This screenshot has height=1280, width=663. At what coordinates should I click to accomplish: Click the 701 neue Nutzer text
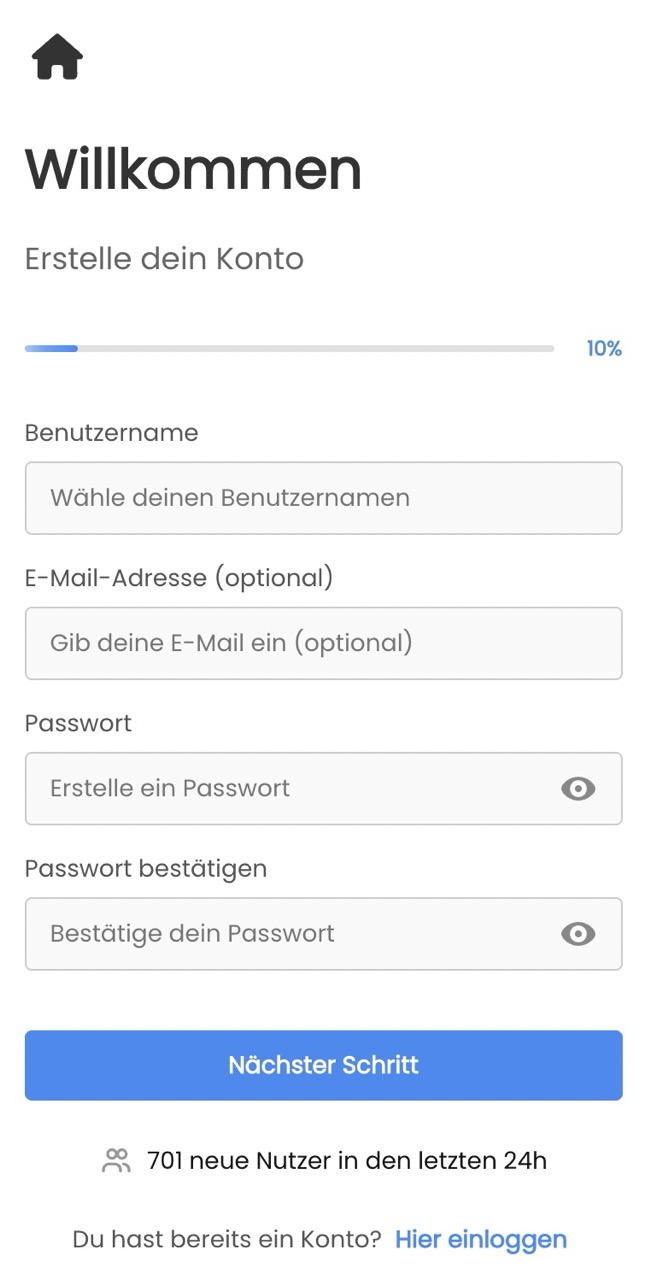[345, 1160]
